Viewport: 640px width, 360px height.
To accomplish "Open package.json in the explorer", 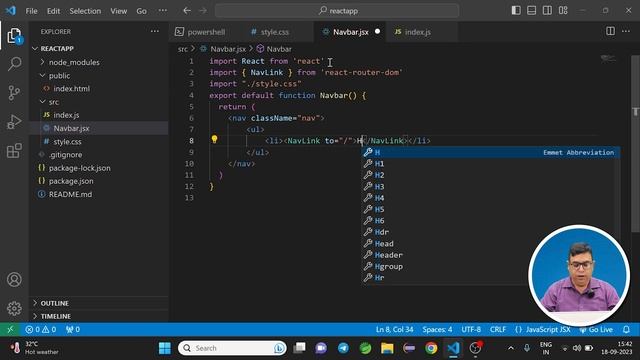I will 71,181.
